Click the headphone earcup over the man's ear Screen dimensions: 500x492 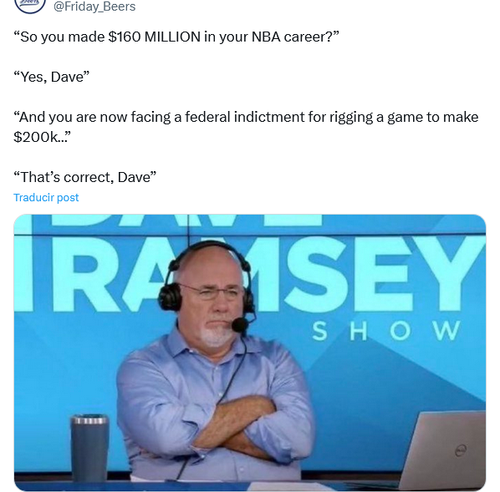pos(170,295)
